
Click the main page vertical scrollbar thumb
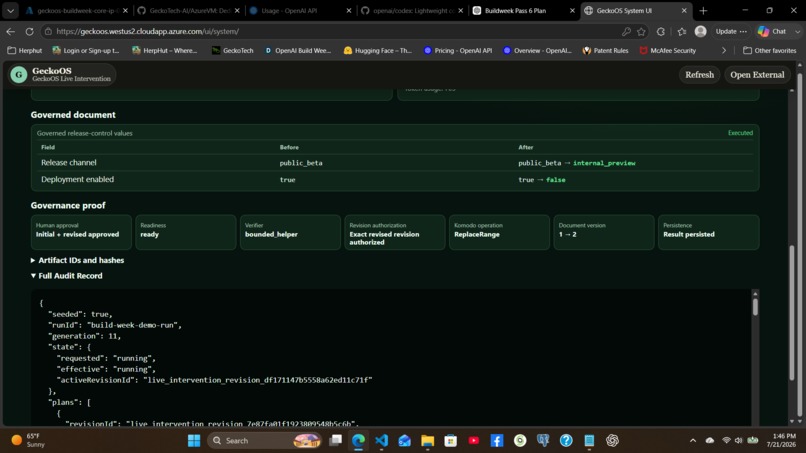tap(792, 313)
